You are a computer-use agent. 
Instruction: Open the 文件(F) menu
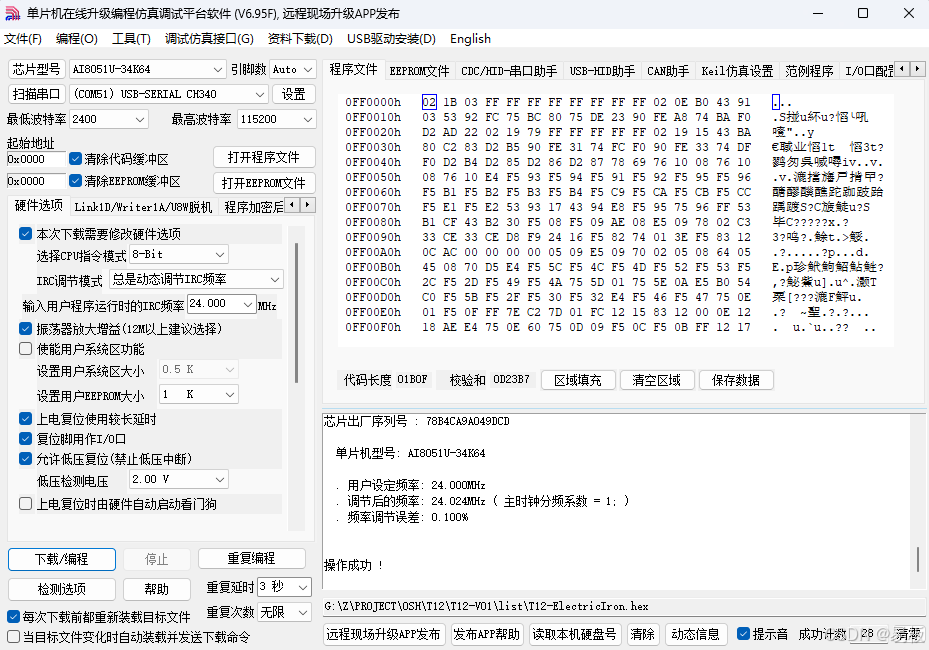pyautogui.click(x=23, y=39)
